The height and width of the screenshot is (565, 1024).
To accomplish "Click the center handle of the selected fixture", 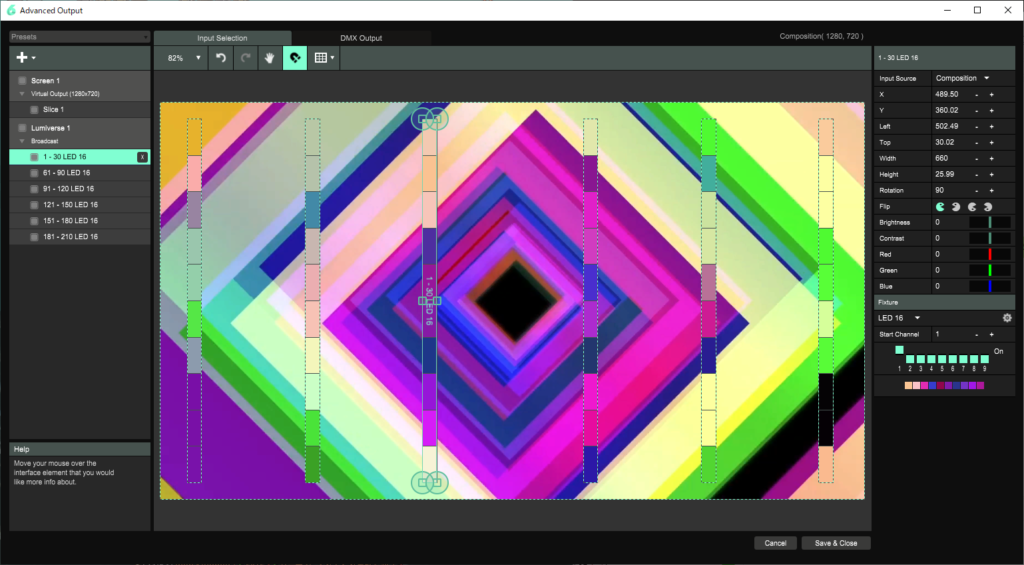I will (429, 301).
